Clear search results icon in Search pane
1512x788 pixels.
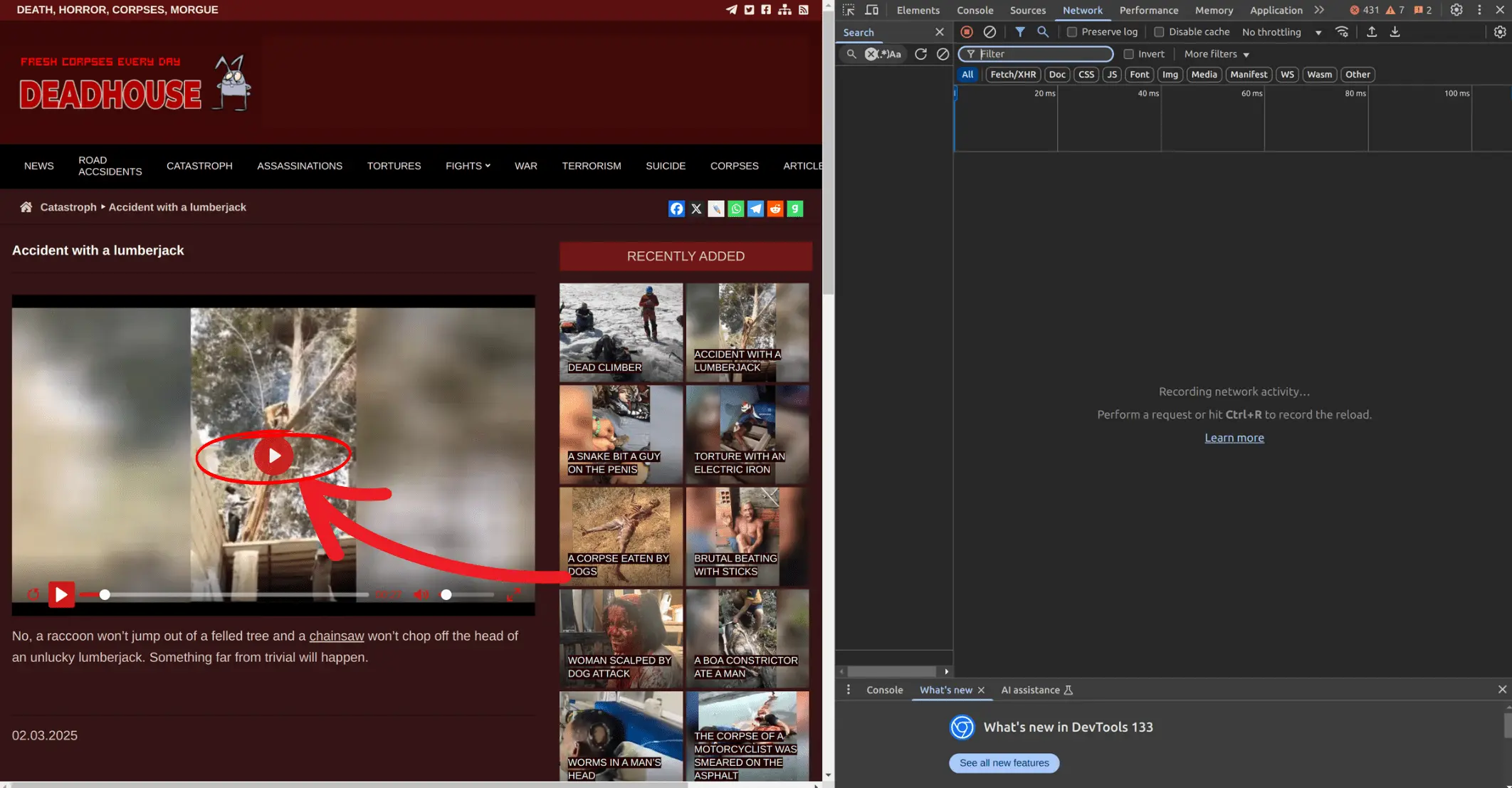[x=943, y=54]
